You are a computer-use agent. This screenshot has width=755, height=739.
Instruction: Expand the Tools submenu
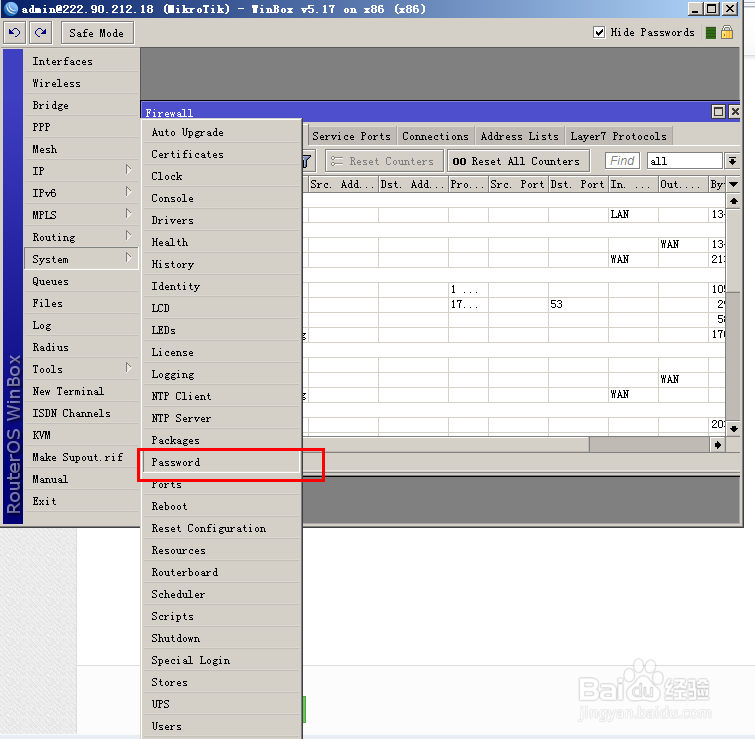tap(81, 369)
